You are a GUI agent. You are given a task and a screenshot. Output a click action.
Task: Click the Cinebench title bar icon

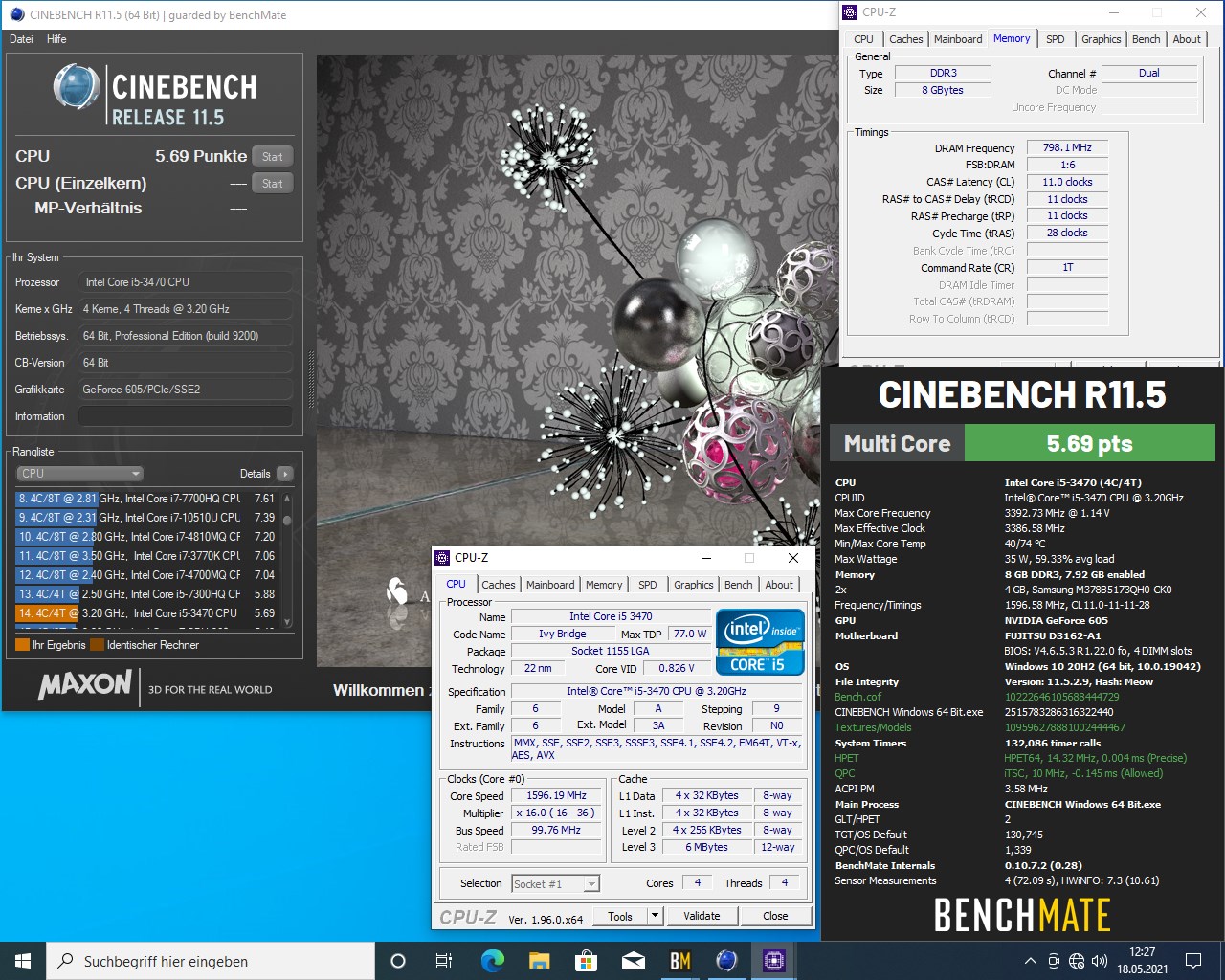tap(17, 14)
